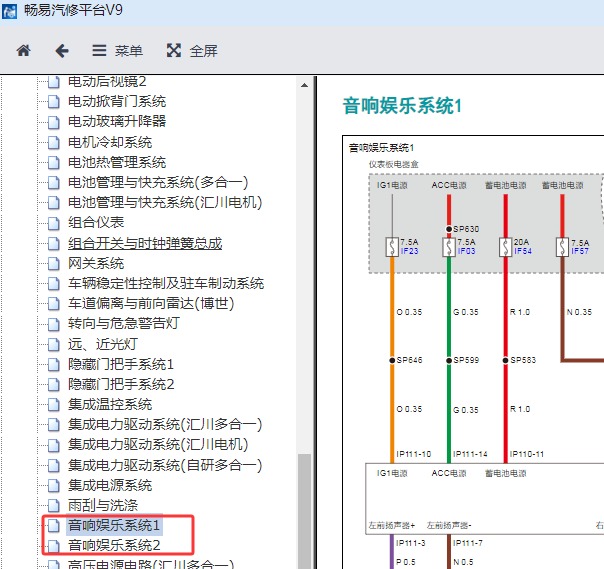Click the 左前扬声器+ pin label
Screen dimensions: 604x569
392,525
